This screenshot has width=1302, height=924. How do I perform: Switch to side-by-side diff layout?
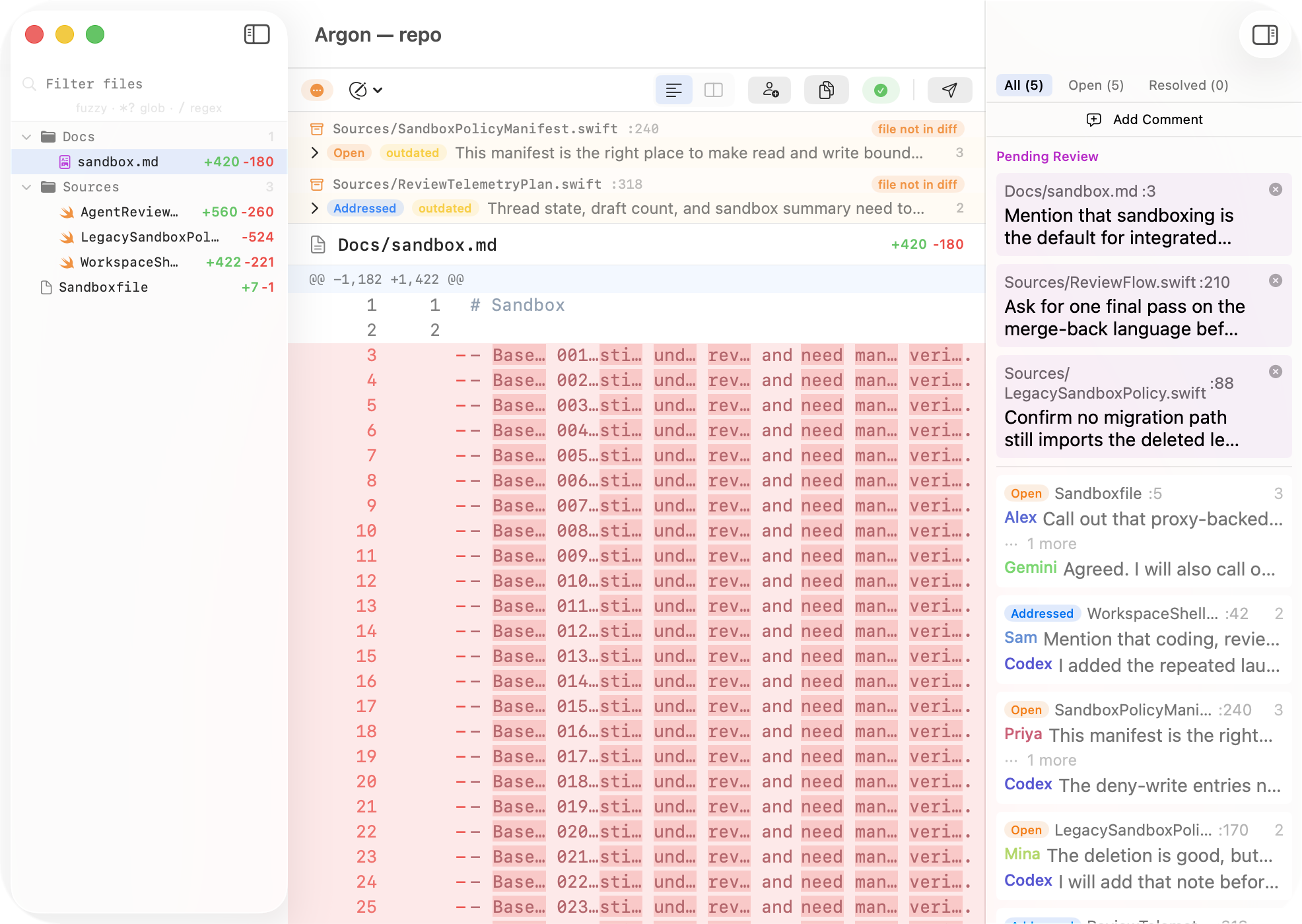click(x=713, y=90)
